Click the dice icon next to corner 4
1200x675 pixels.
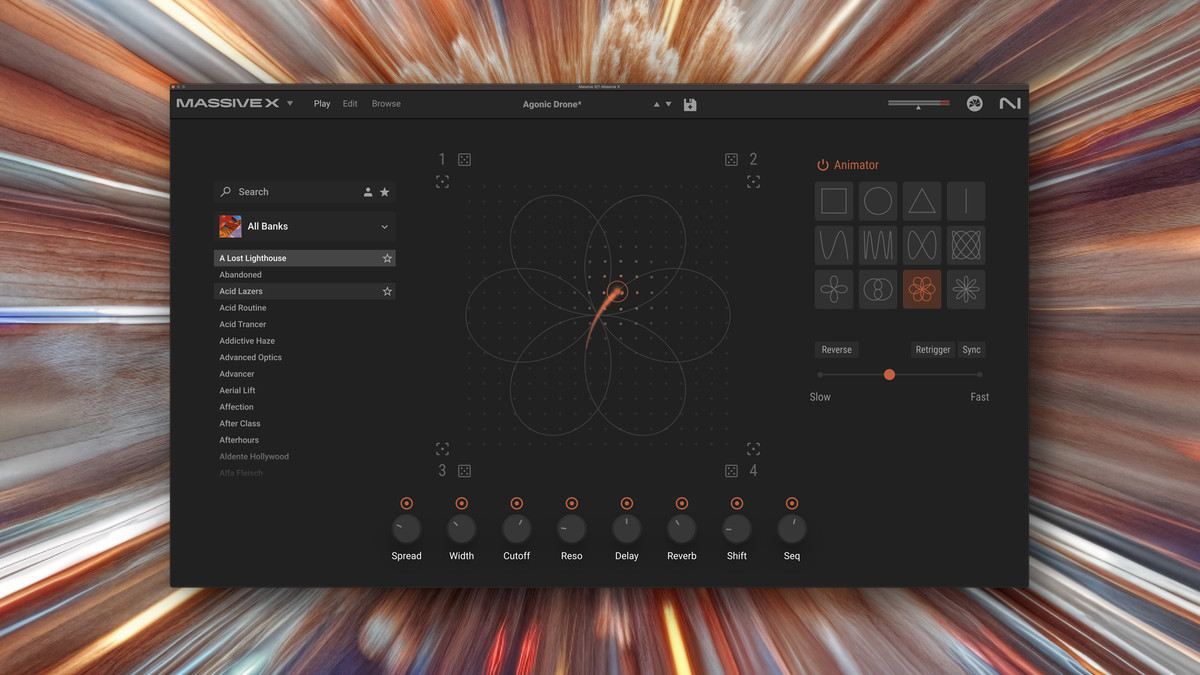coord(731,471)
